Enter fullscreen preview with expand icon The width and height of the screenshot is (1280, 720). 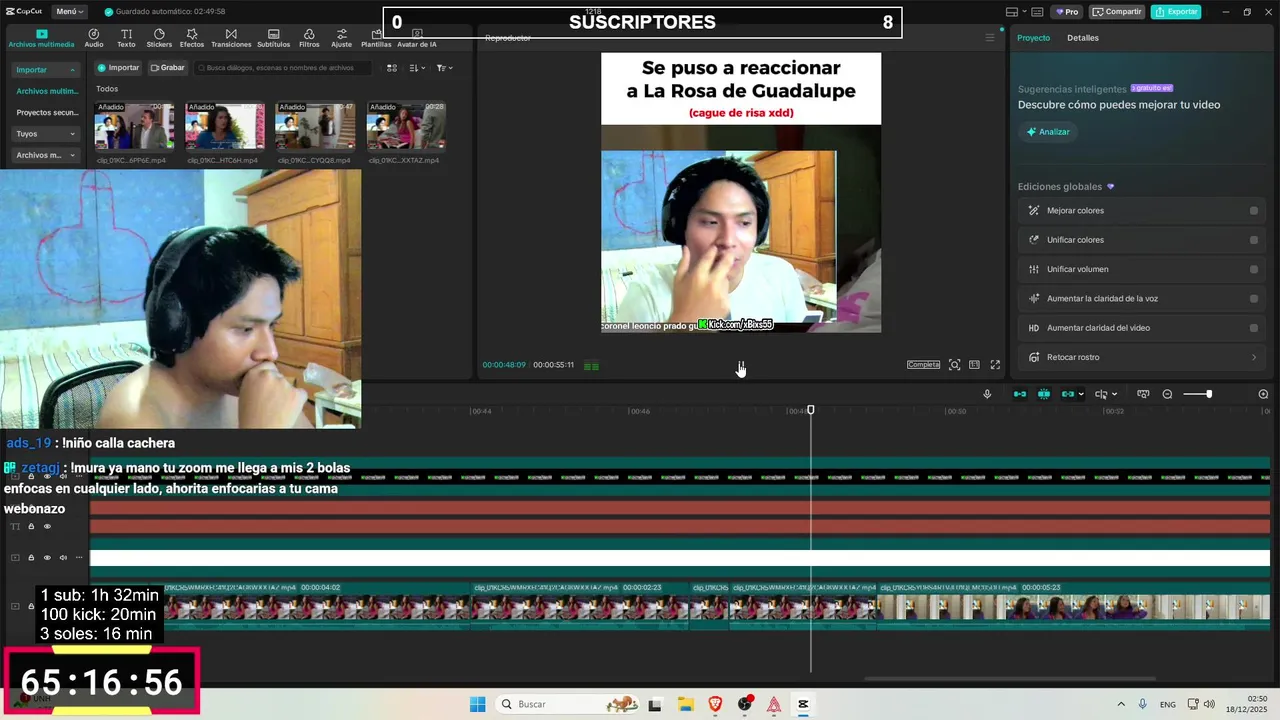click(x=995, y=365)
